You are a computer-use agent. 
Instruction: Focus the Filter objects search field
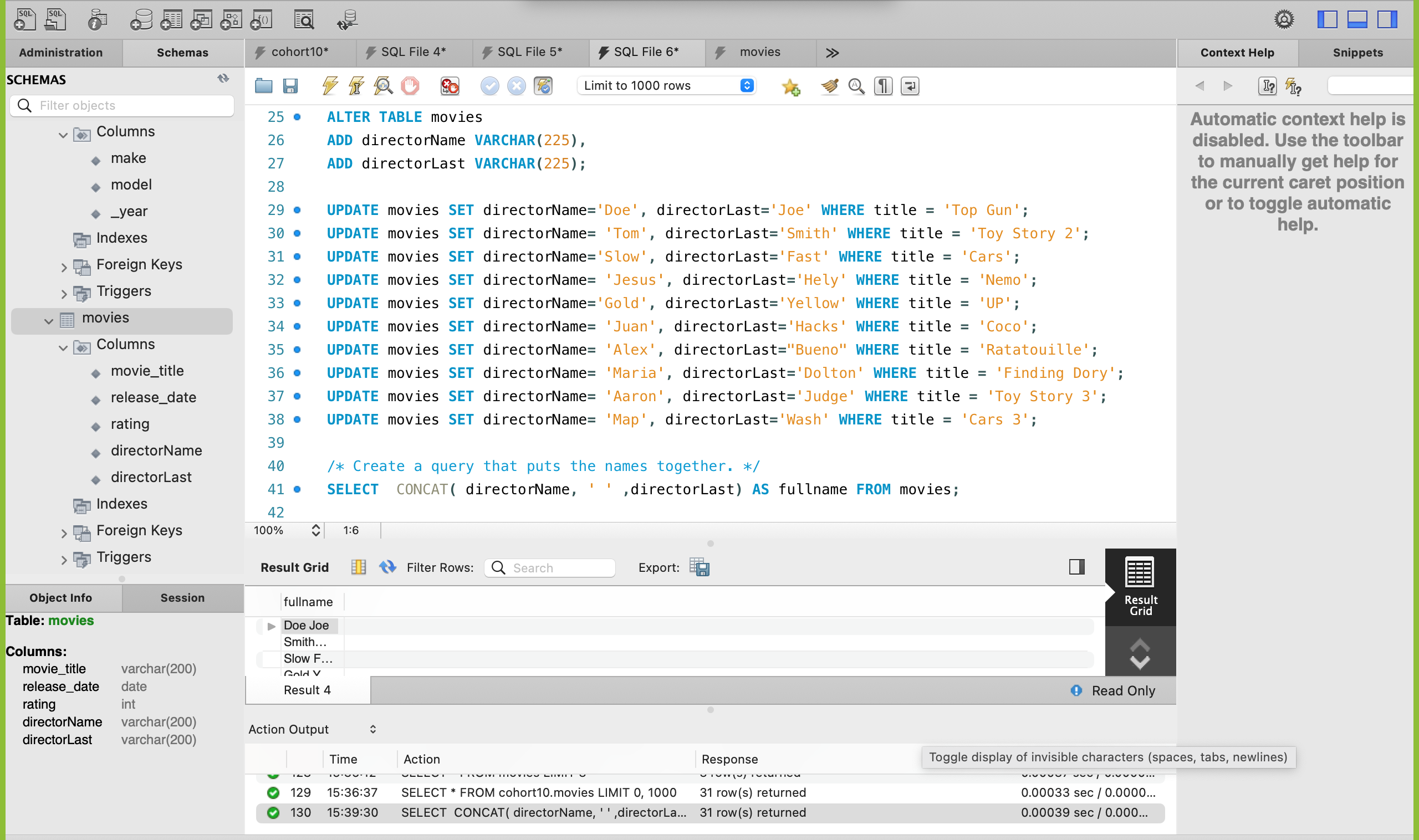pyautogui.click(x=122, y=105)
